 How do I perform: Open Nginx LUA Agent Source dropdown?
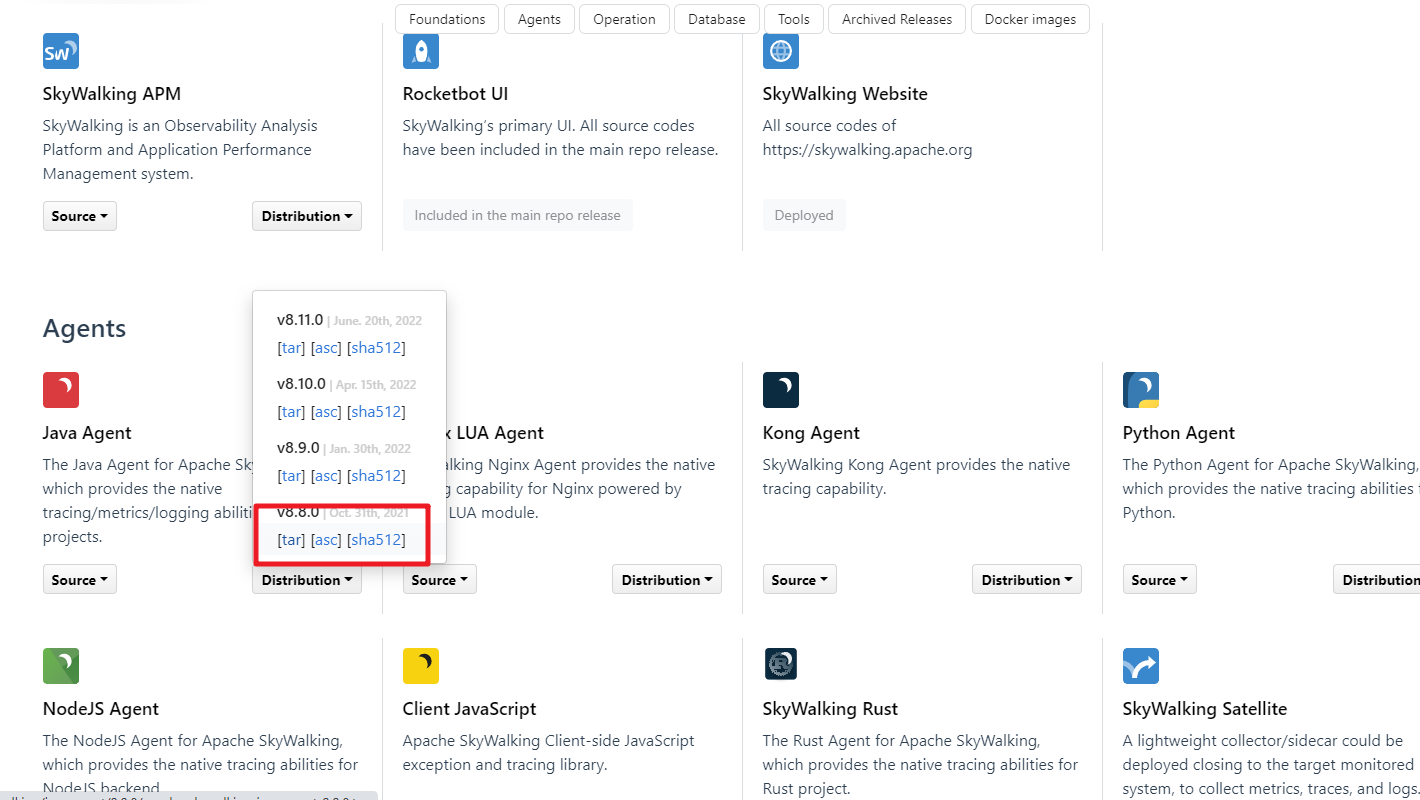(440, 580)
